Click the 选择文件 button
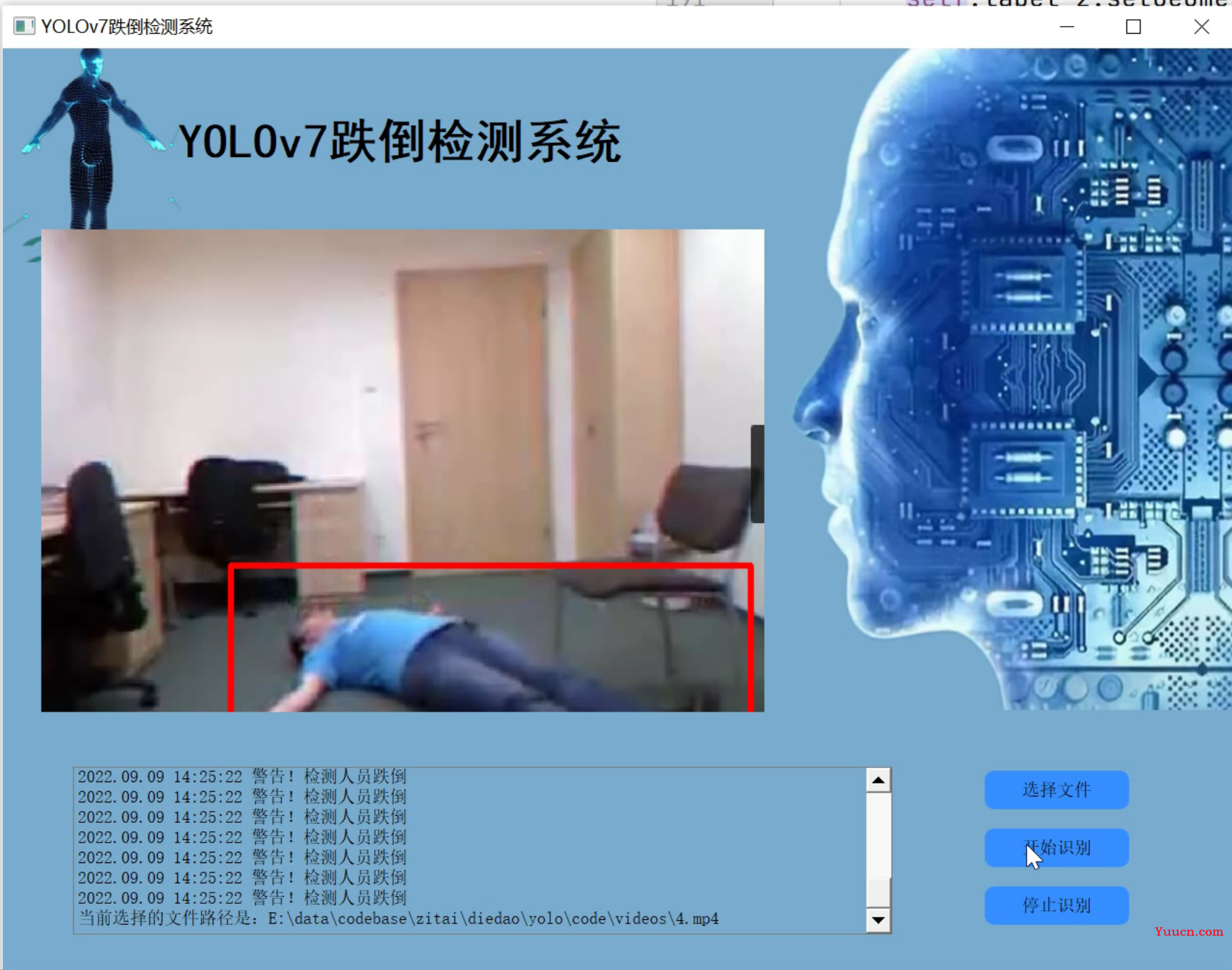1232x970 pixels. pos(1056,790)
